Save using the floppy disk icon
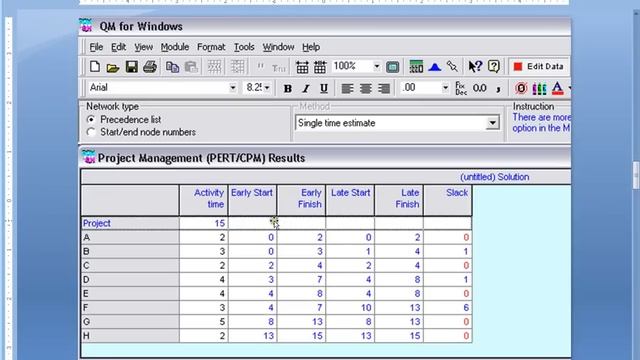The height and width of the screenshot is (360, 640). click(x=131, y=67)
